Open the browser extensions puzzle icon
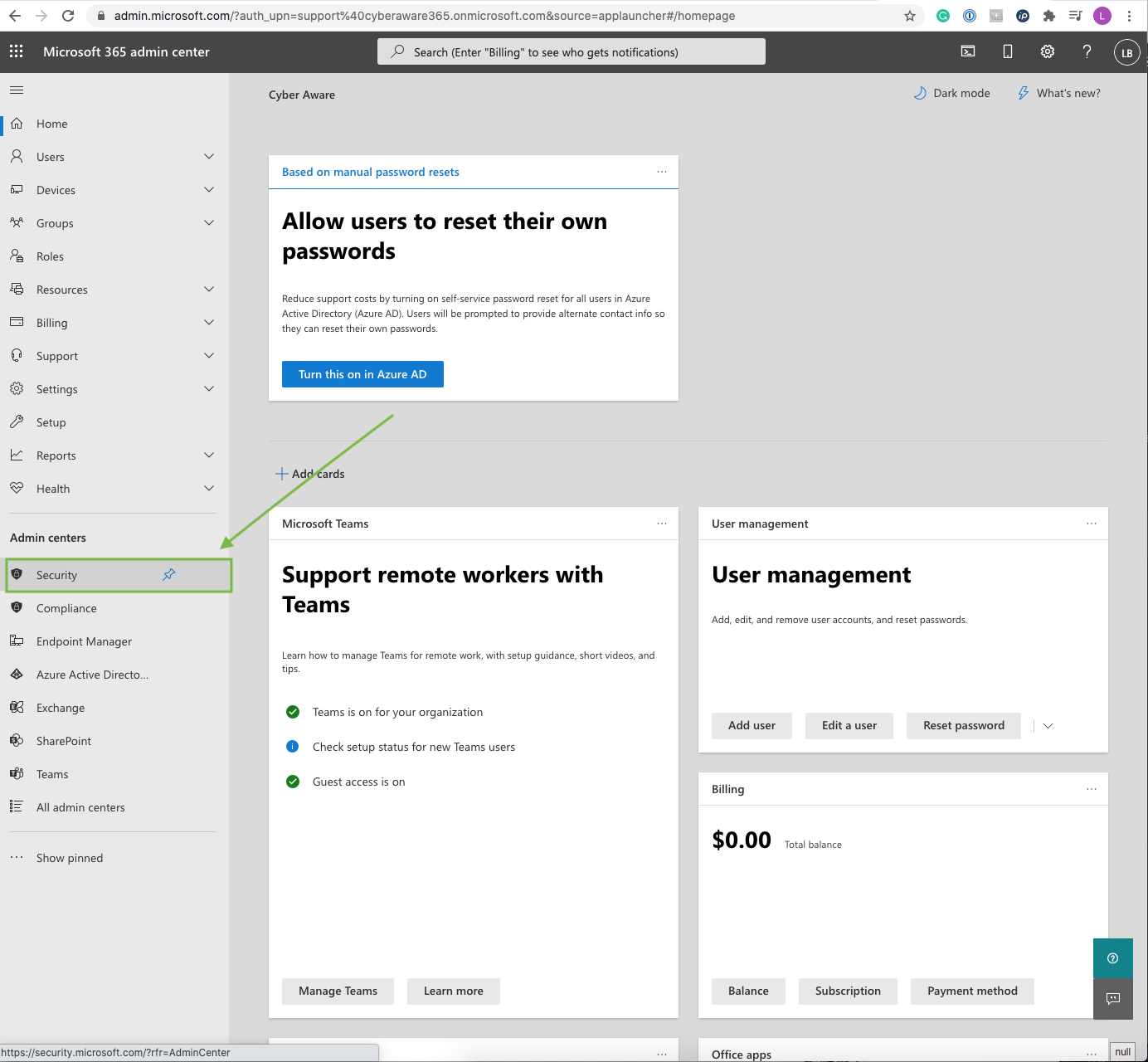 click(1049, 16)
